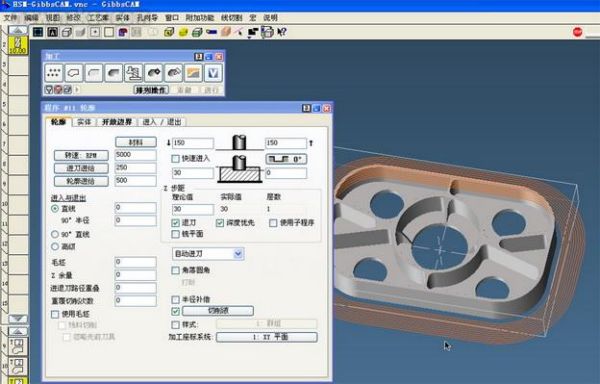
Task: Enable the 铣平面 checkbox
Action: pyautogui.click(x=175, y=234)
